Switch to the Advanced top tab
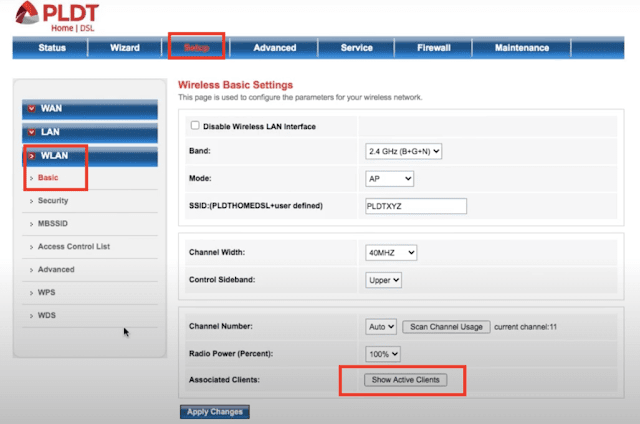The height and width of the screenshot is (424, 640). [275, 48]
